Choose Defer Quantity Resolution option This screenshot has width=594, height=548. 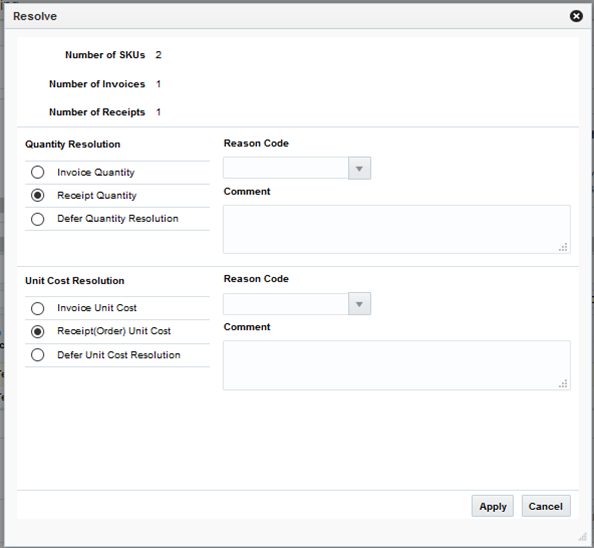pos(38,219)
